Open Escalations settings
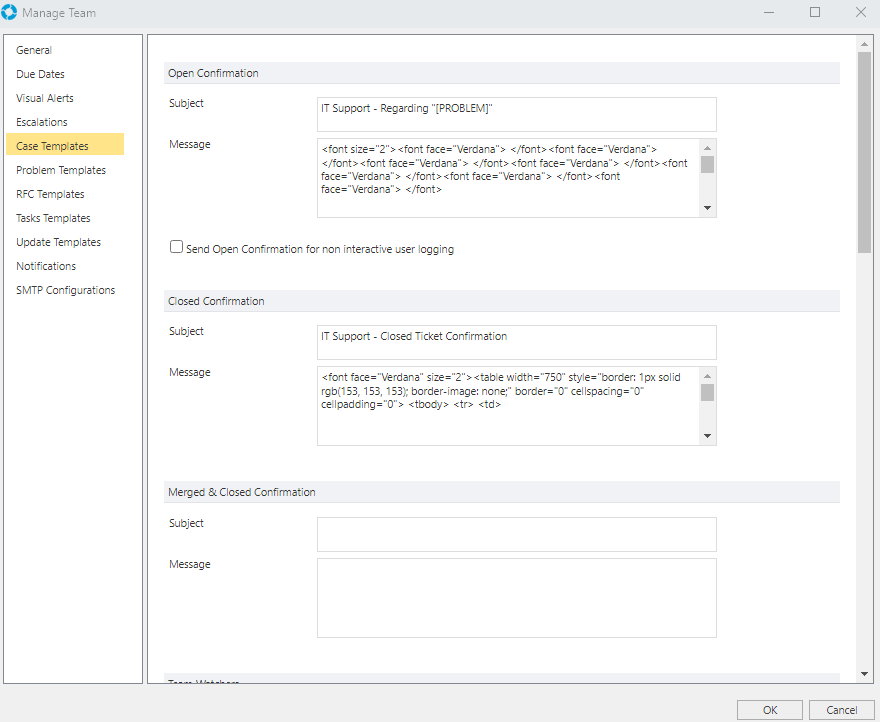Screen dimensions: 880x722 coord(42,122)
